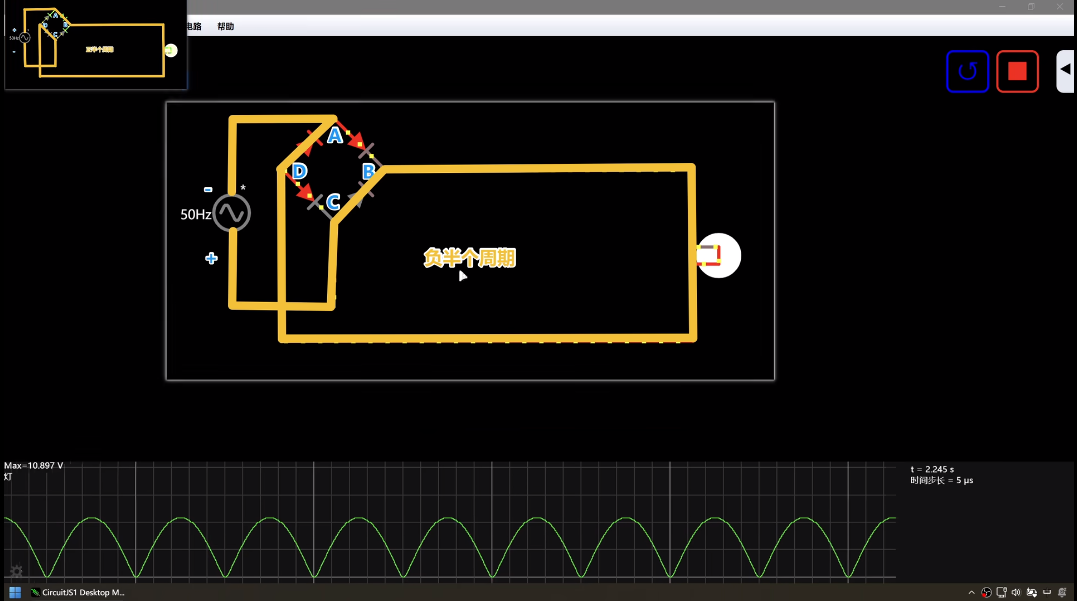Click the window restore button
The image size is (1077, 601).
pyautogui.click(x=1031, y=7)
